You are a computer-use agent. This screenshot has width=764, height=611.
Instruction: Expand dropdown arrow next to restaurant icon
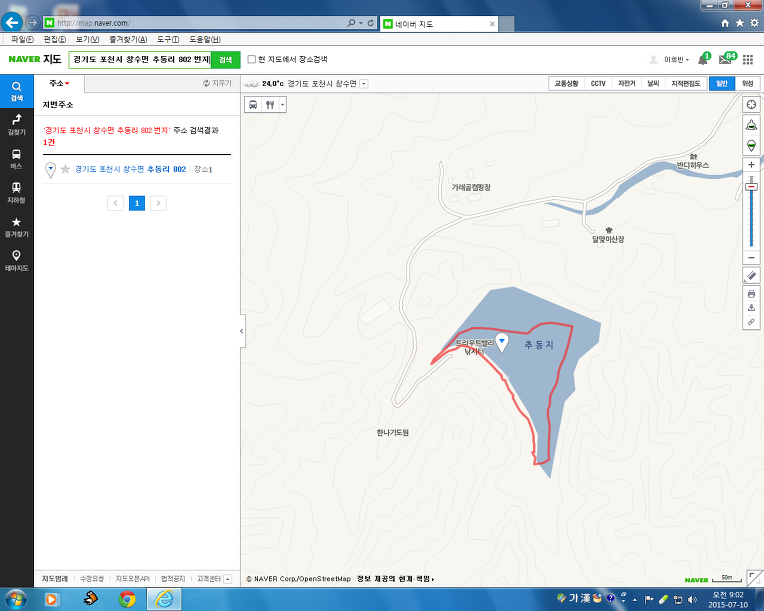[283, 105]
